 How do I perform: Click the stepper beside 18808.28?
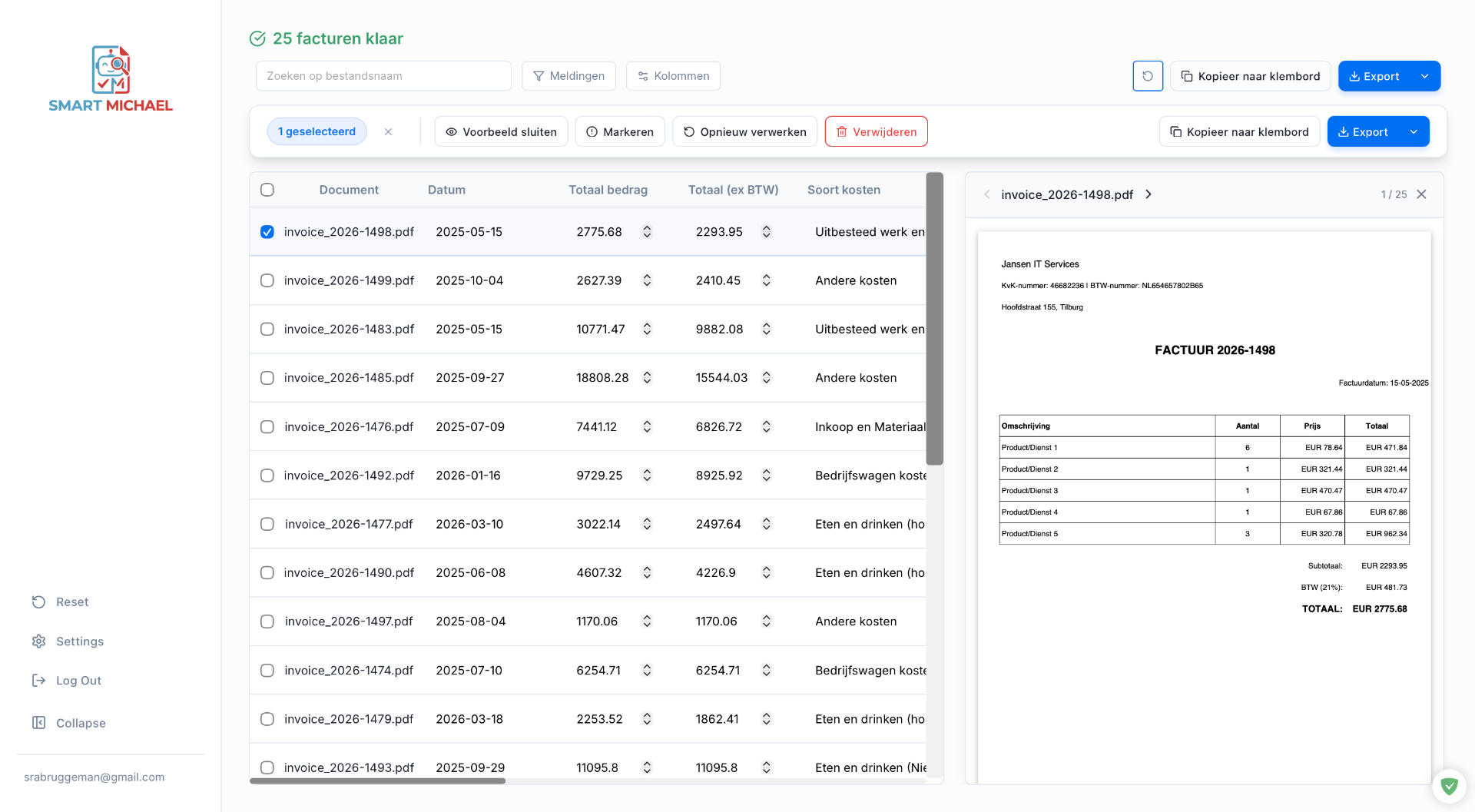[647, 378]
